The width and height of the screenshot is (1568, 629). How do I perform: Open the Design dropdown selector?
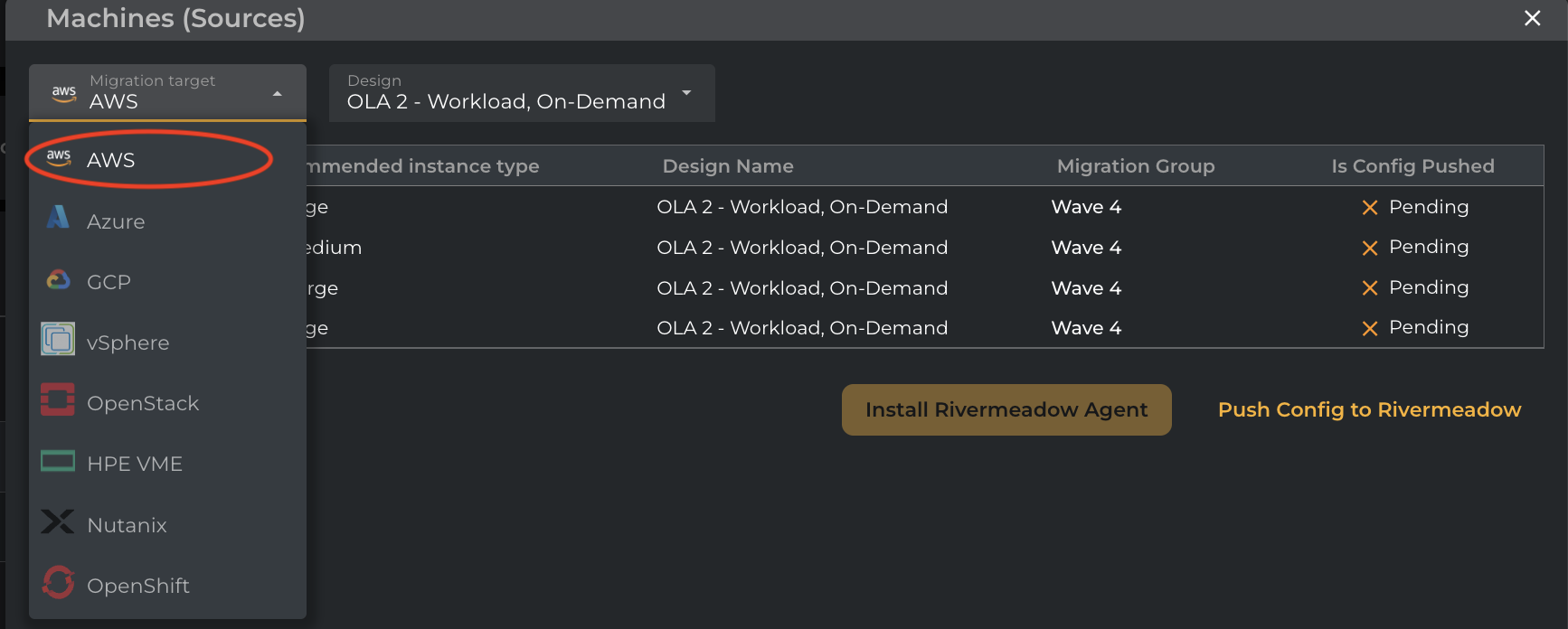coord(686,93)
